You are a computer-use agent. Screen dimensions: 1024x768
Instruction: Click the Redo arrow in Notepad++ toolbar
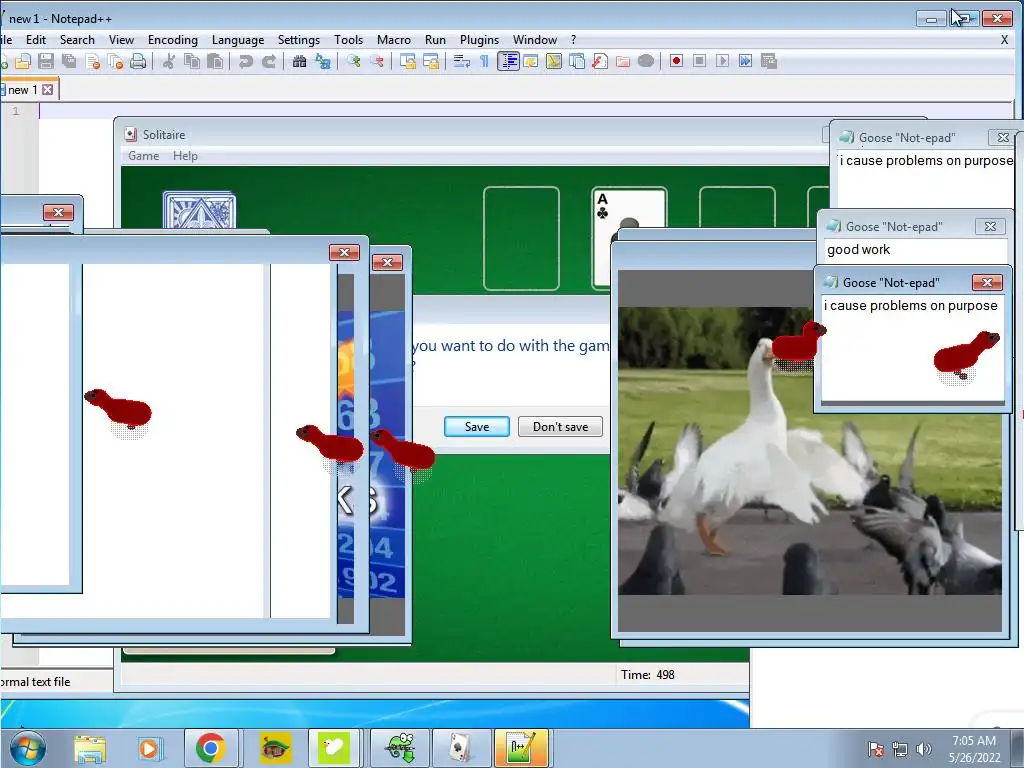(268, 61)
